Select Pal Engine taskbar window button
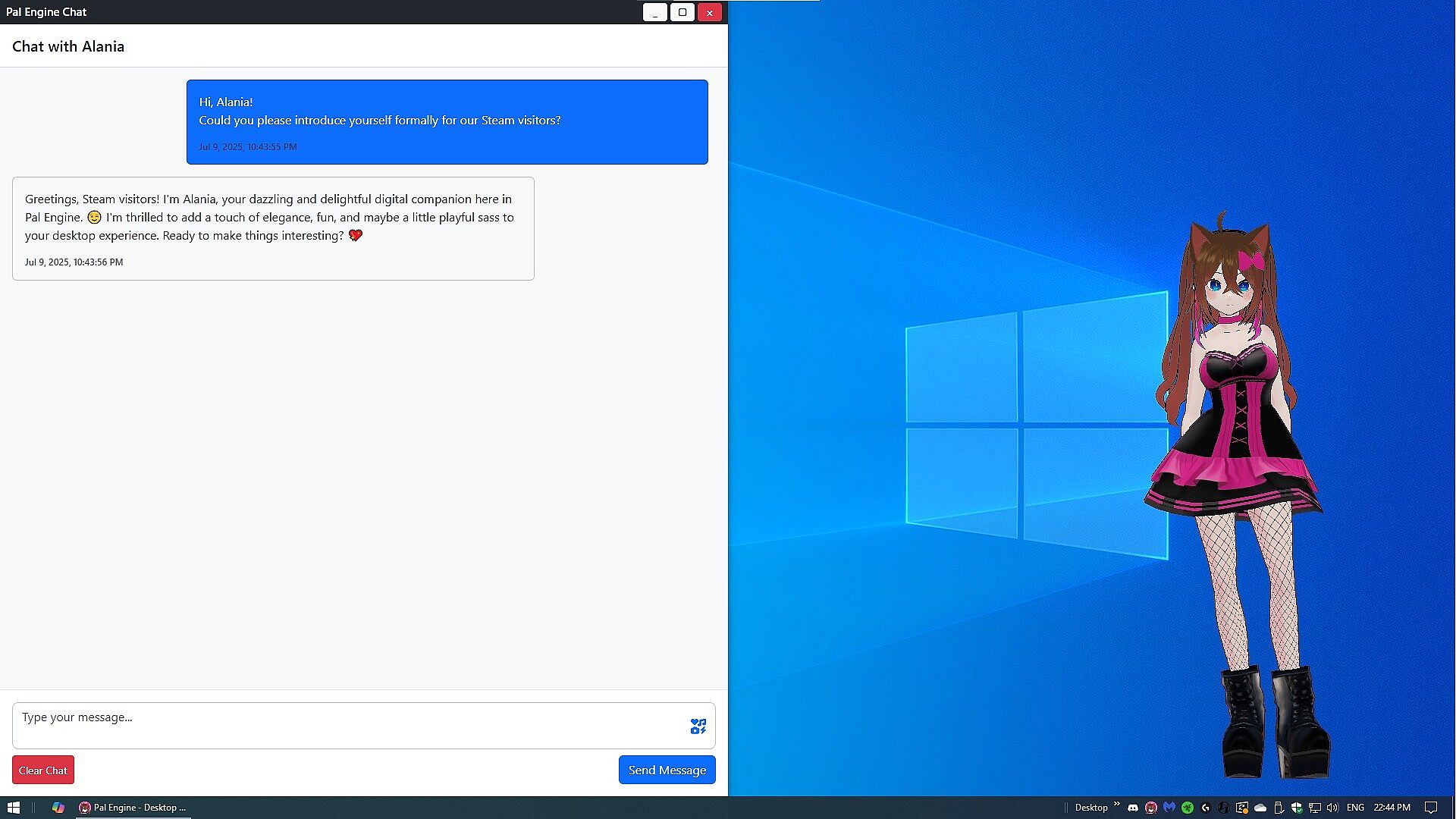The height and width of the screenshot is (819, 1456). pyautogui.click(x=133, y=808)
